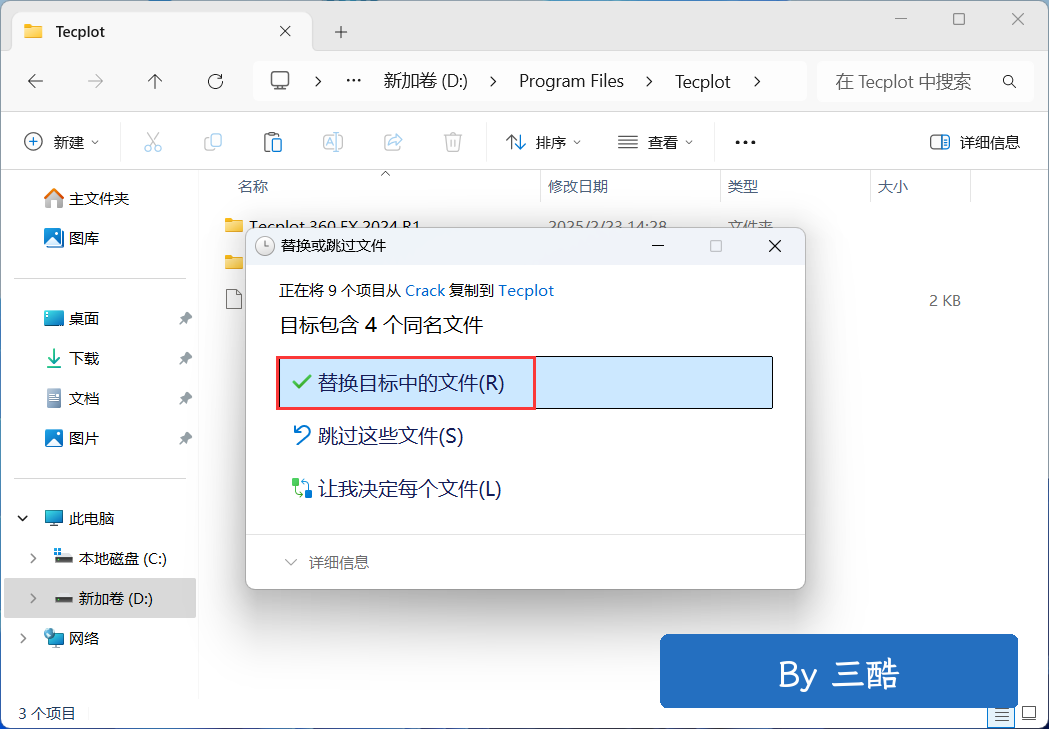Click the Rename toolbar icon

coord(333,142)
